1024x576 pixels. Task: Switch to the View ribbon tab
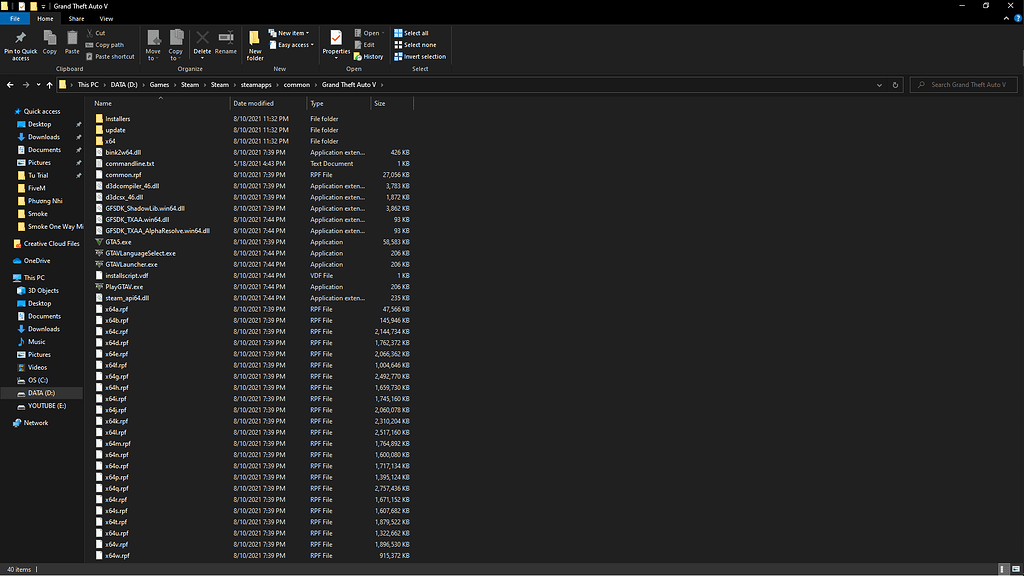[106, 18]
